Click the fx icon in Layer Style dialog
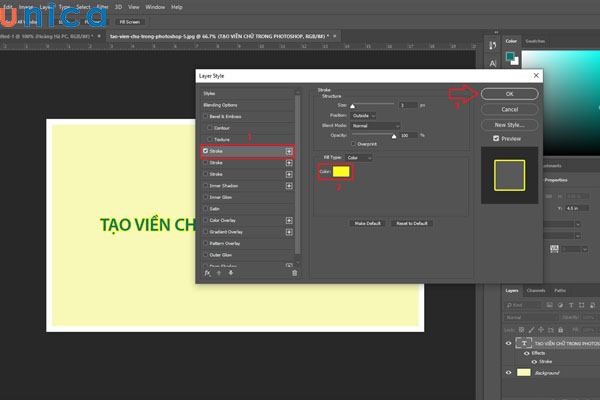 click(208, 272)
